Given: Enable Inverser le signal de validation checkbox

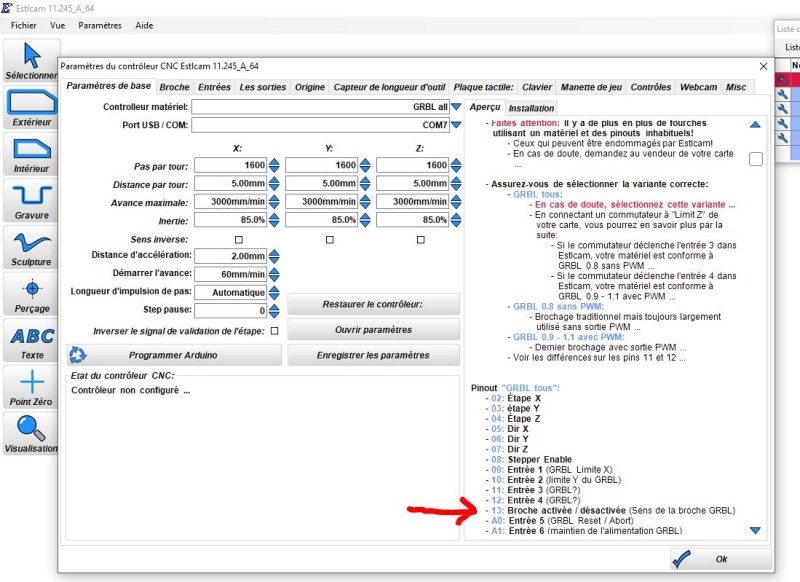Looking at the screenshot, I should (x=274, y=331).
